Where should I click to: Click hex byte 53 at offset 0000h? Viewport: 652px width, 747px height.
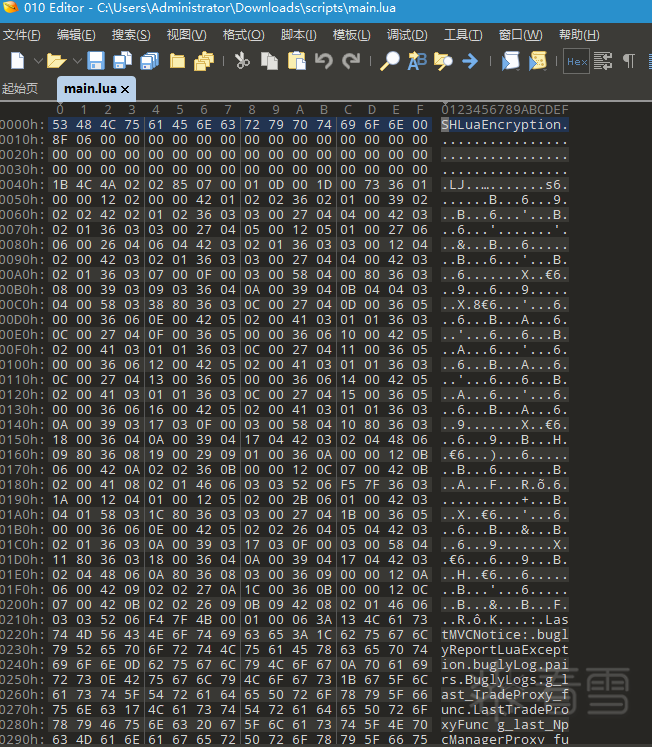tap(60, 125)
